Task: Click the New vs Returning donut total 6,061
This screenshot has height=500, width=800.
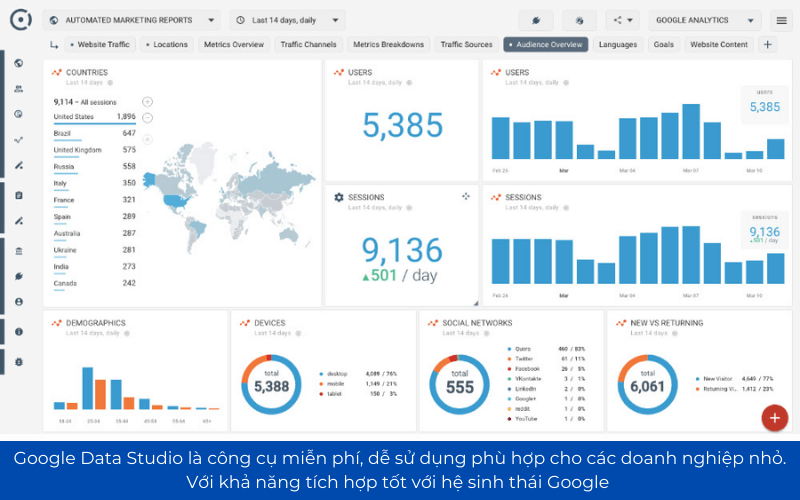Action: (647, 384)
